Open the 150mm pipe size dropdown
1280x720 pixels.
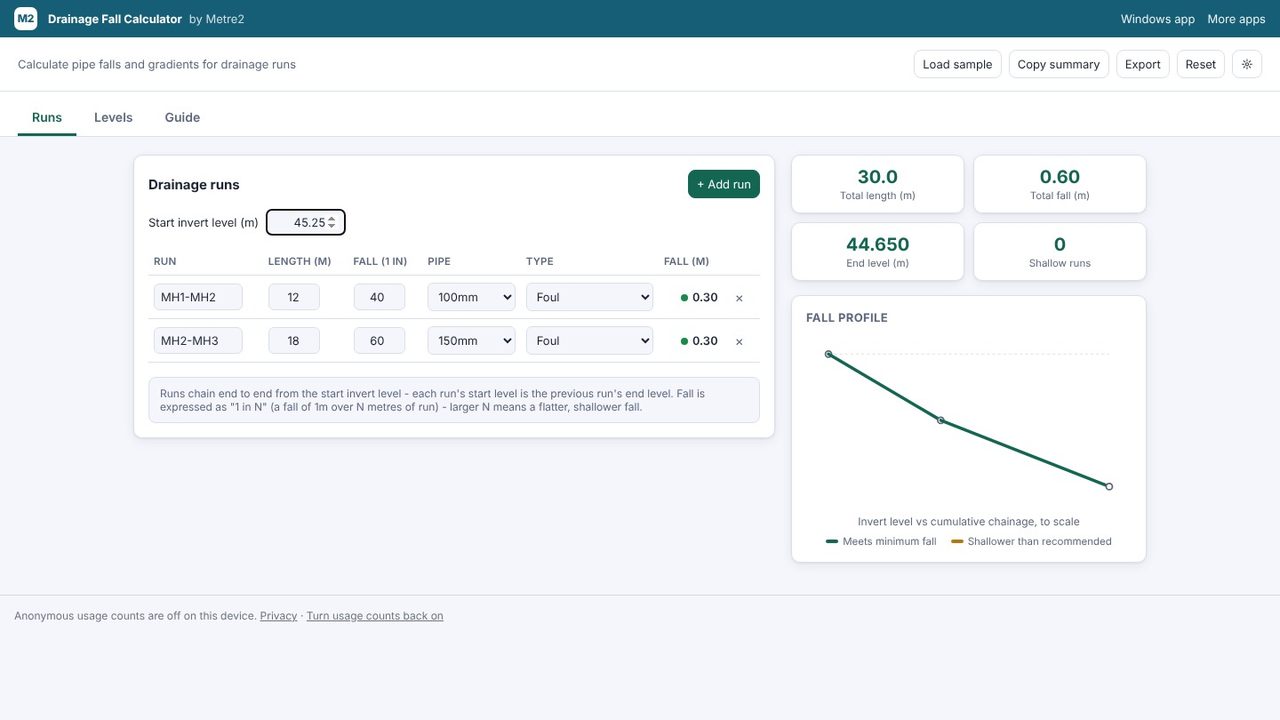(x=471, y=340)
